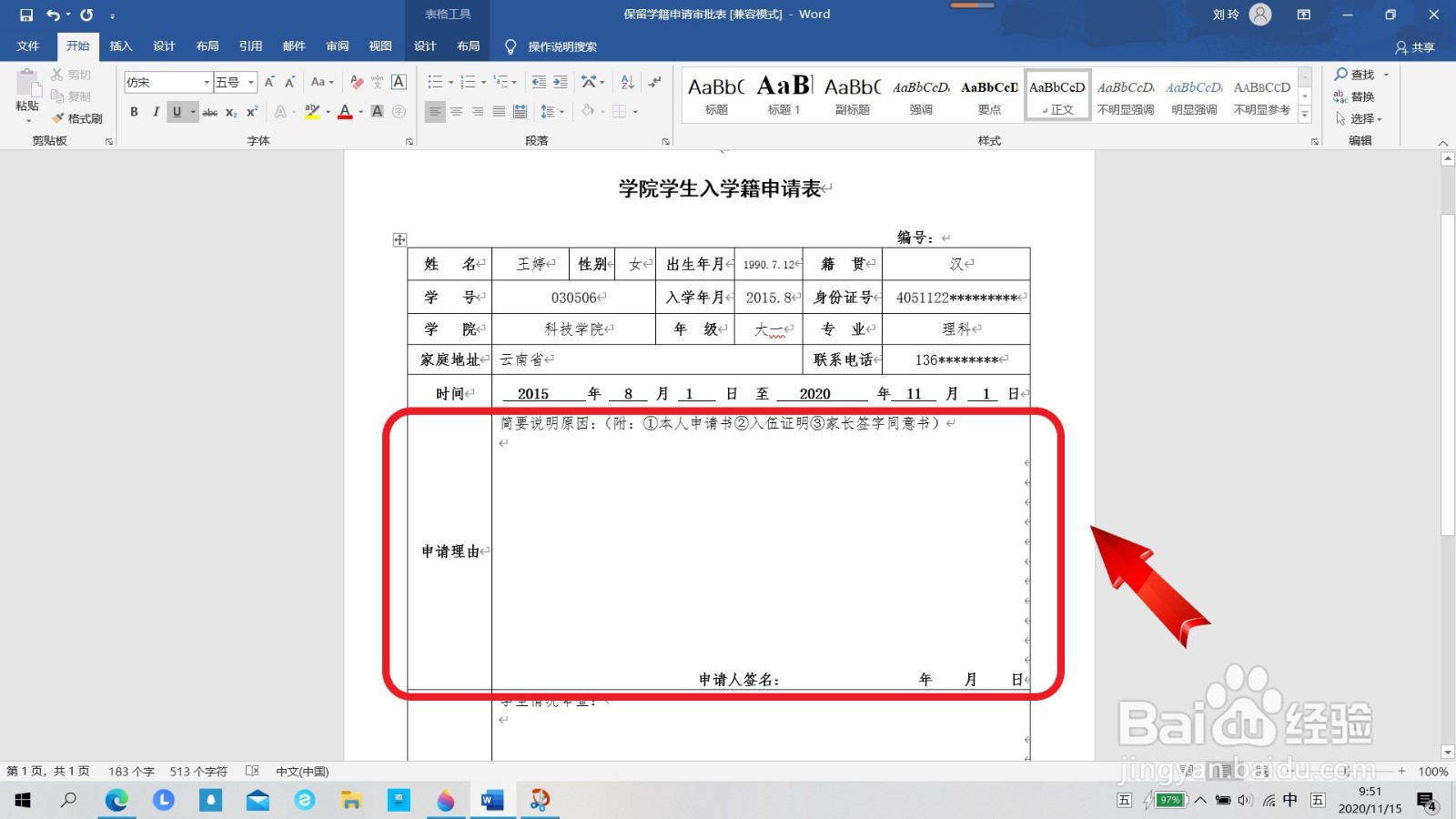The width and height of the screenshot is (1456, 819).
Task: Open the Select (选择) dropdown
Action: click(1360, 118)
